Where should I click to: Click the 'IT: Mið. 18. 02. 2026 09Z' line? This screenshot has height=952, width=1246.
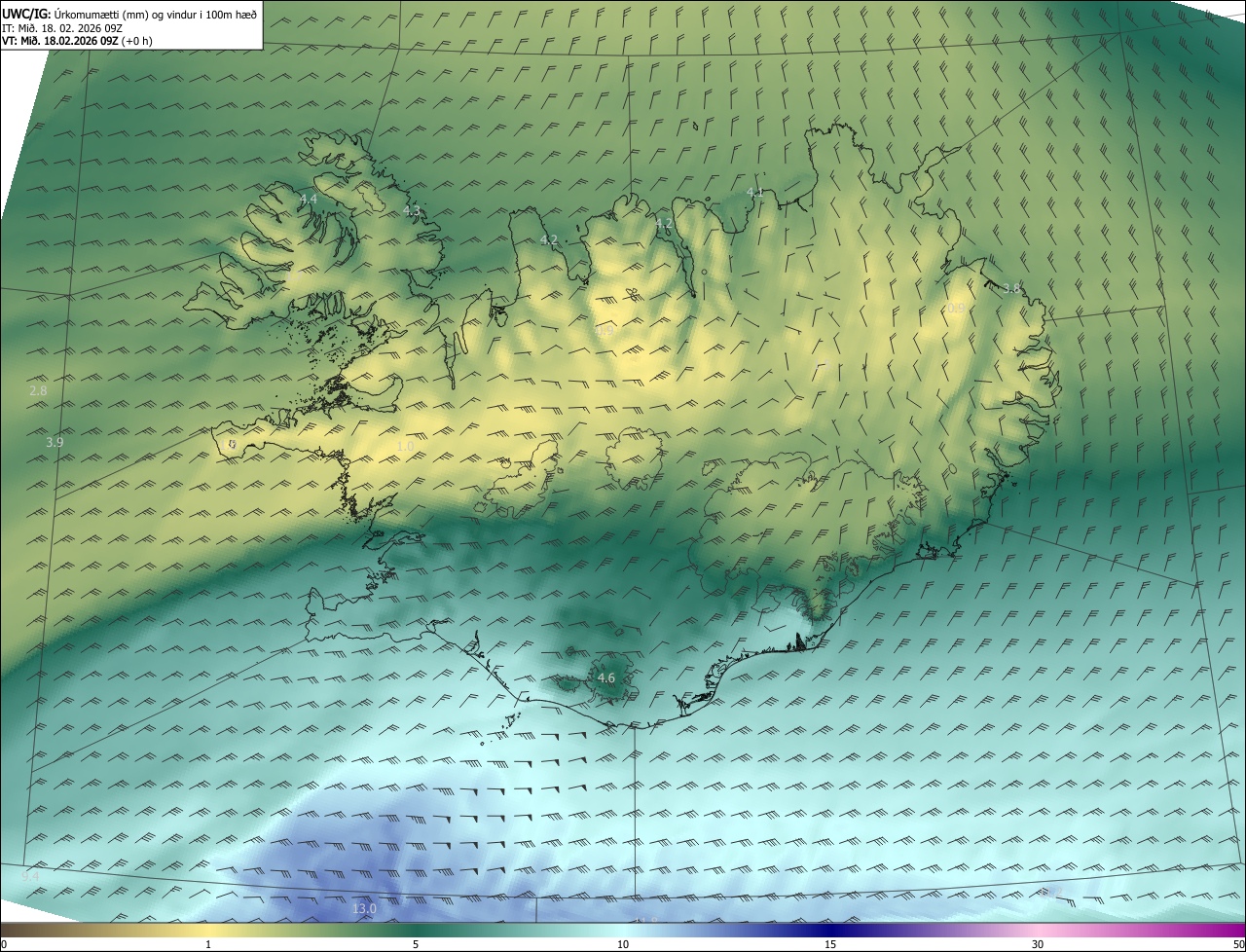(x=62, y=27)
